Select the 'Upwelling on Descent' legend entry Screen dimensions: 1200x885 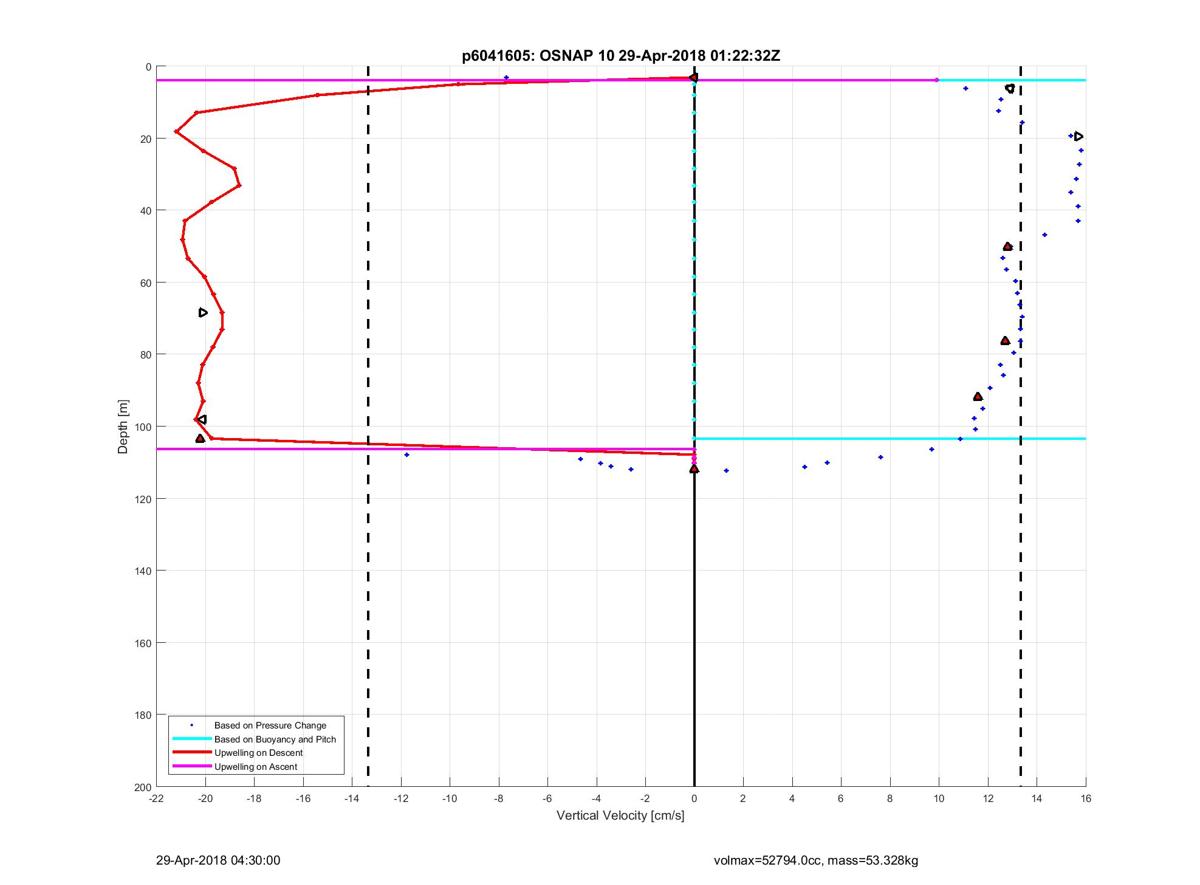(258, 752)
